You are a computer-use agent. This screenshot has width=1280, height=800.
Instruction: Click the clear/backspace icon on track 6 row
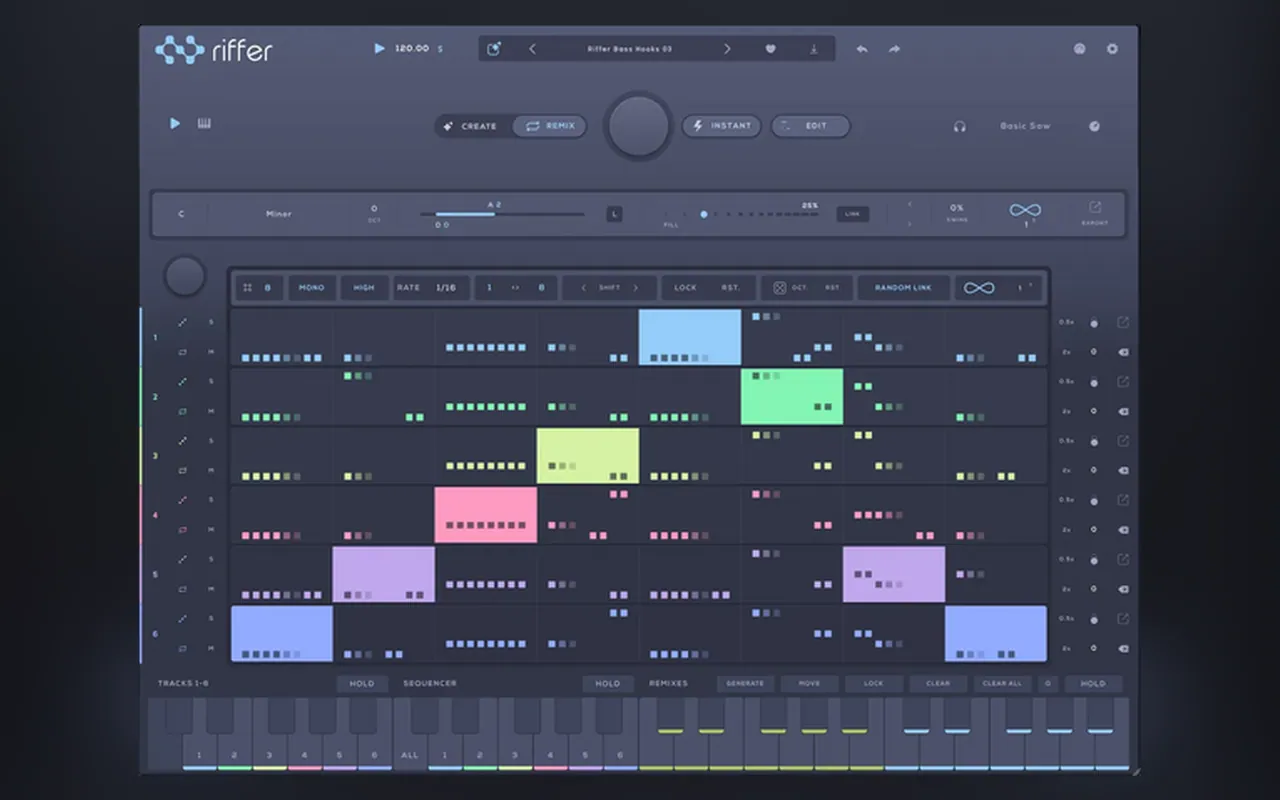point(1123,648)
